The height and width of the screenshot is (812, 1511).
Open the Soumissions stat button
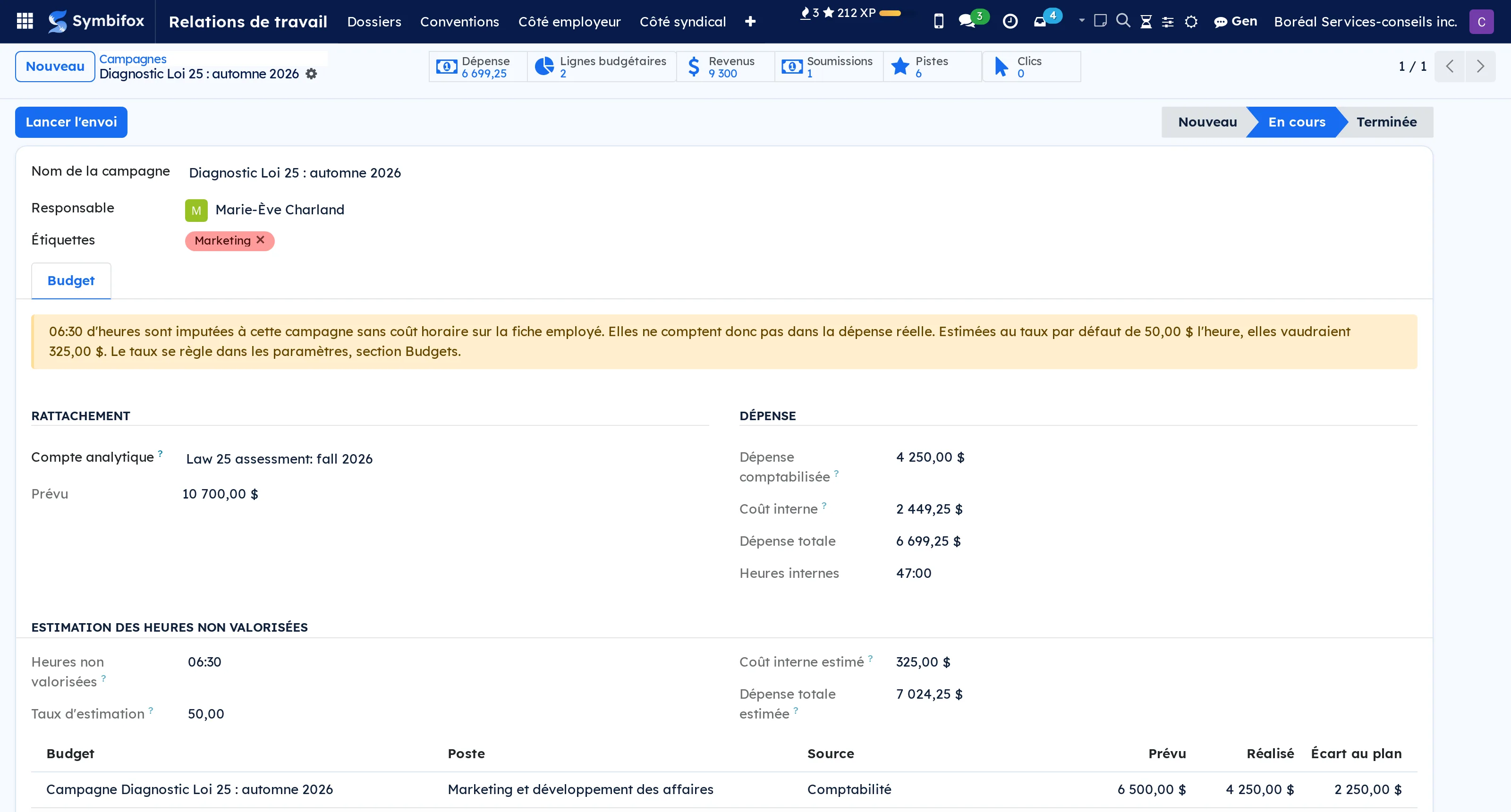829,66
